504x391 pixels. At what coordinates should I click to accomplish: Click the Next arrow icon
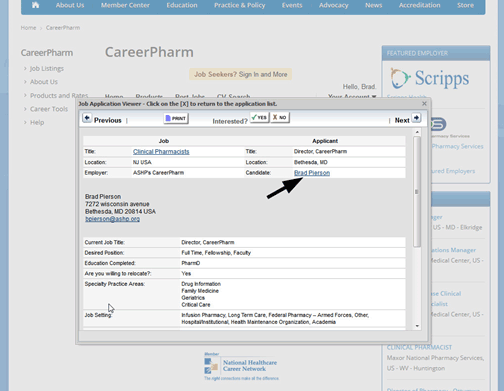click(x=416, y=118)
